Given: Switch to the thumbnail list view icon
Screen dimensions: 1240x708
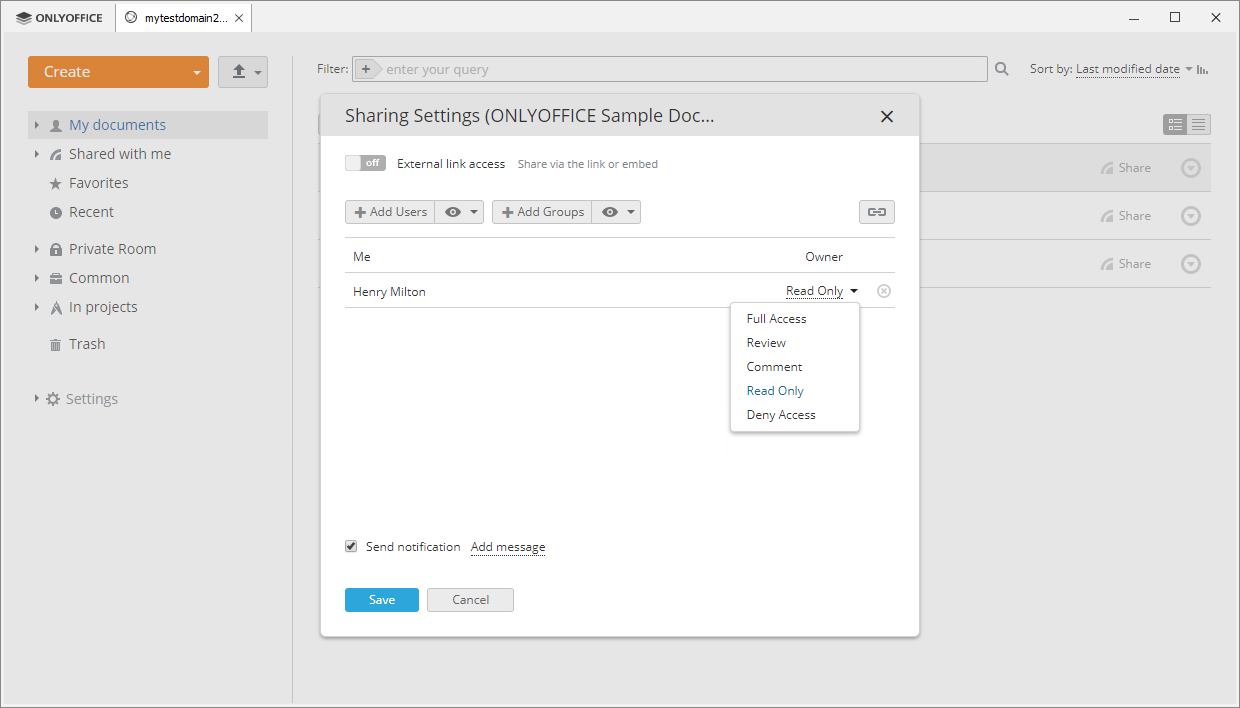Looking at the screenshot, I should pyautogui.click(x=1175, y=125).
